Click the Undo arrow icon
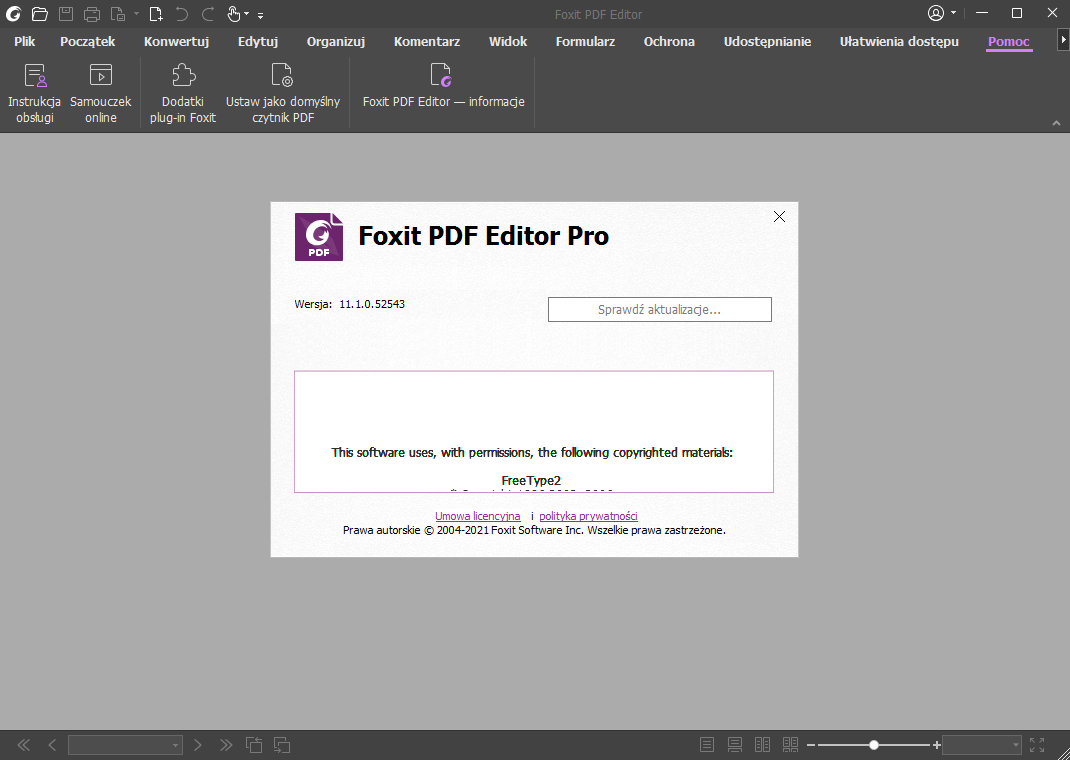Screen dimensions: 1070x760 182,14
